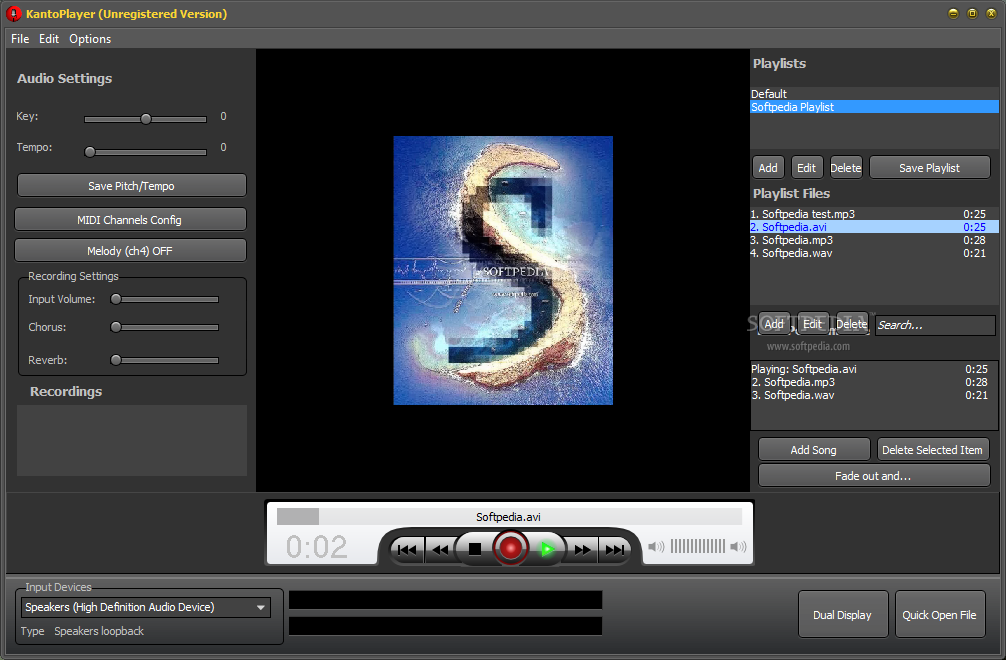Click the volume level bar meter
1006x660 pixels.
tap(697, 546)
